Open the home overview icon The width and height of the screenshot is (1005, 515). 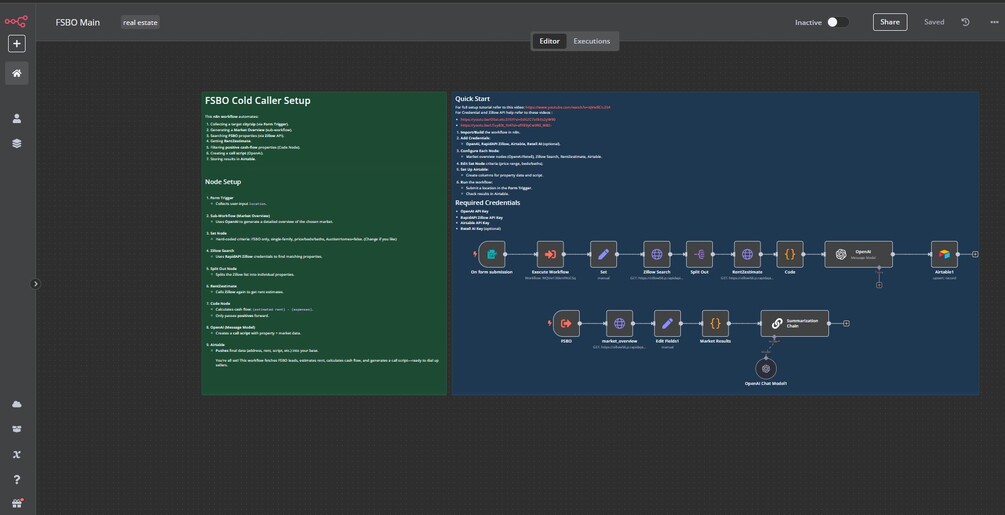pyautogui.click(x=17, y=73)
